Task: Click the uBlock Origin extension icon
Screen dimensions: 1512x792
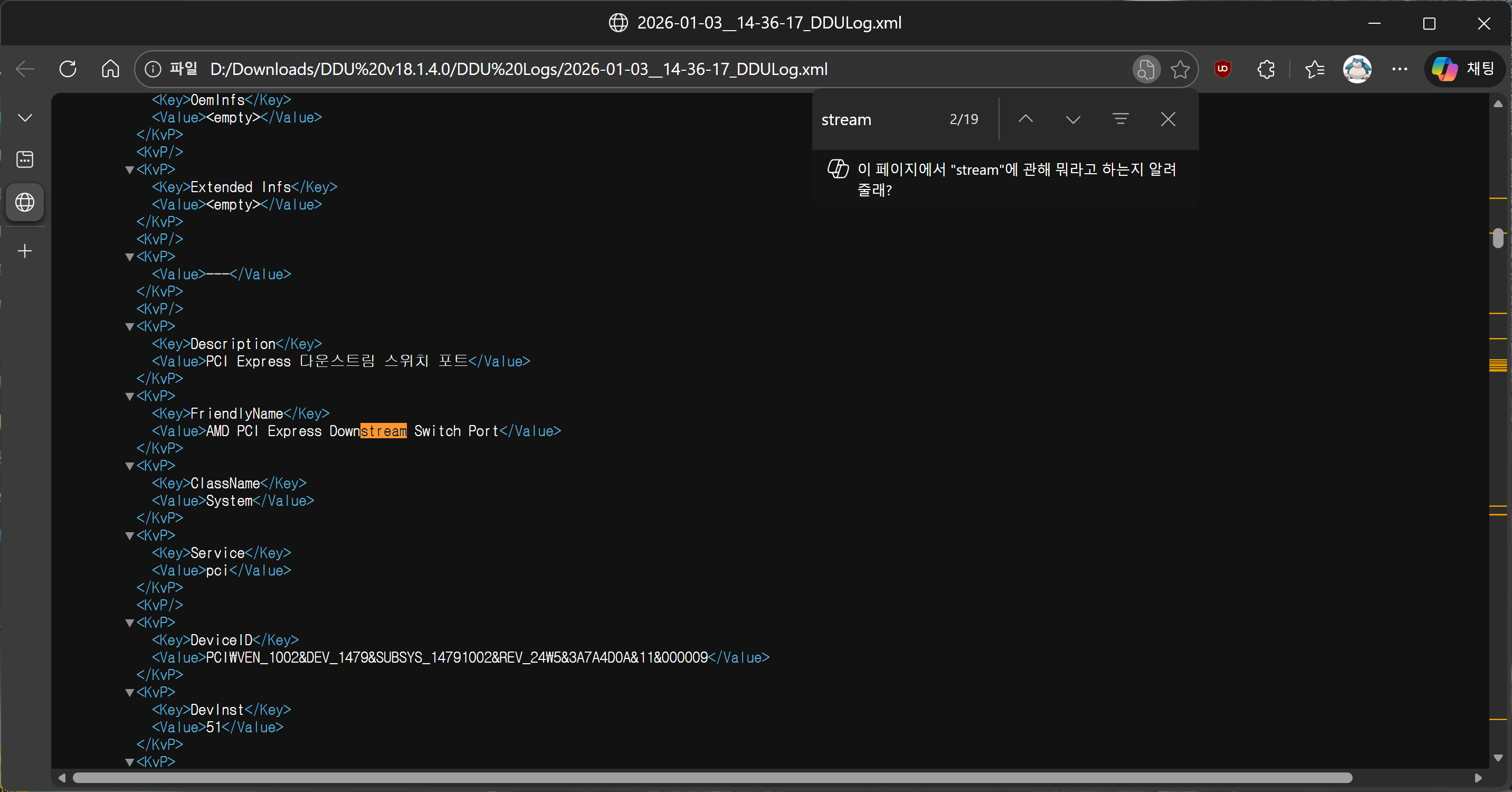Action: point(1223,69)
